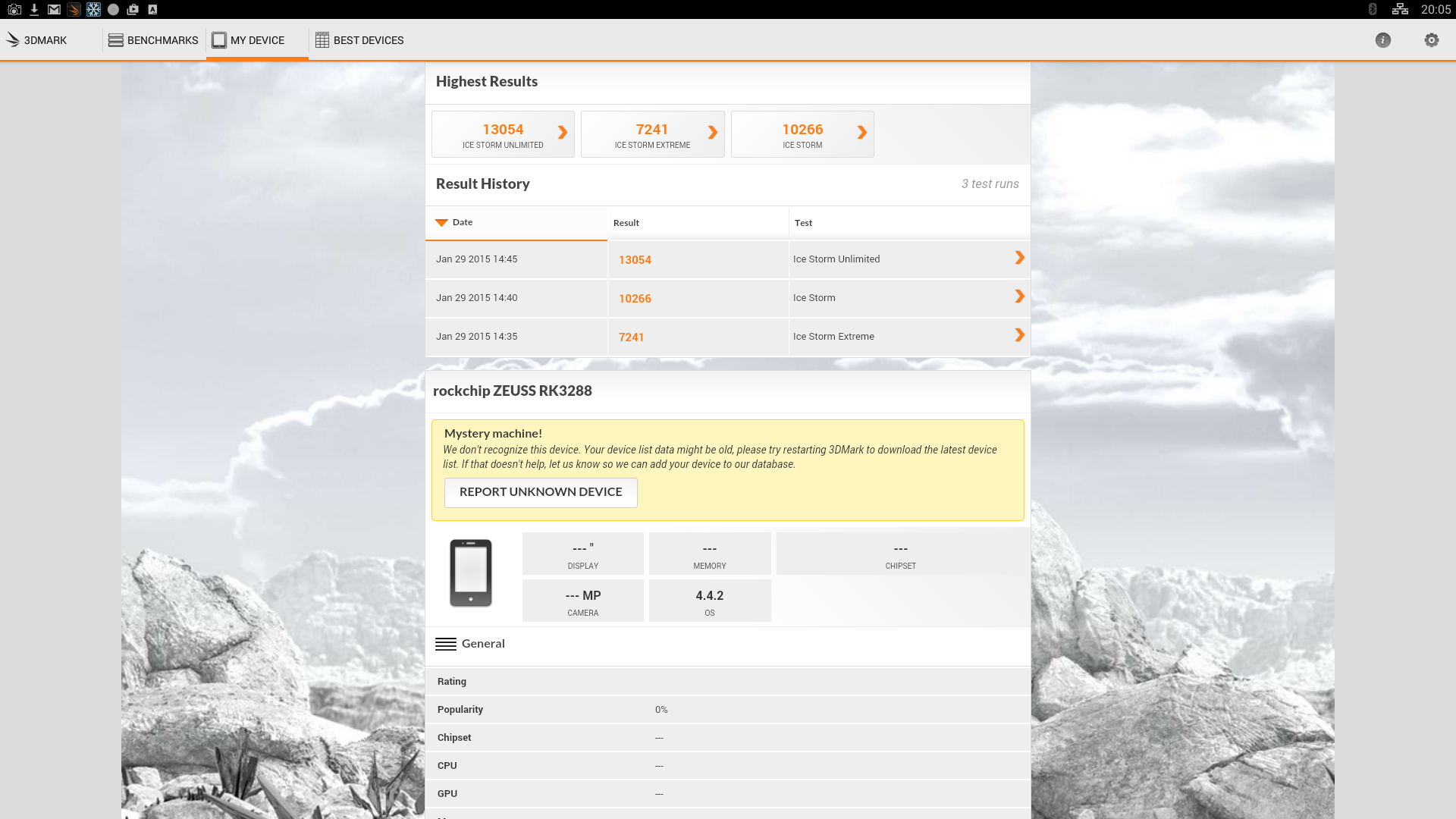The image size is (1456, 819).
Task: Tap the Gmail notification icon in the status bar
Action: click(x=54, y=9)
